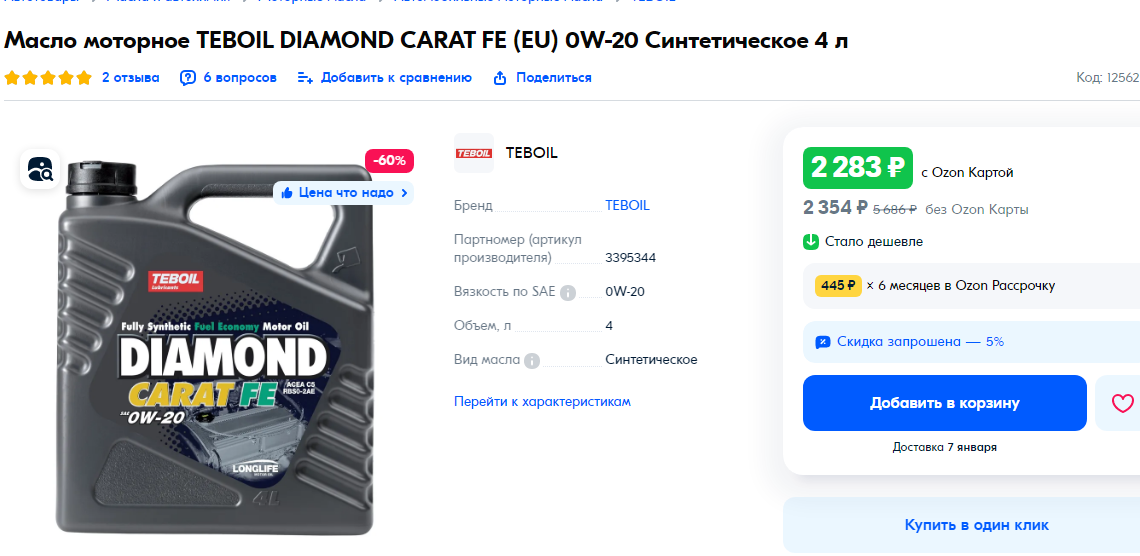Click 'Добавить в корзину' button
Image resolution: width=1140 pixels, height=556 pixels.
[944, 403]
